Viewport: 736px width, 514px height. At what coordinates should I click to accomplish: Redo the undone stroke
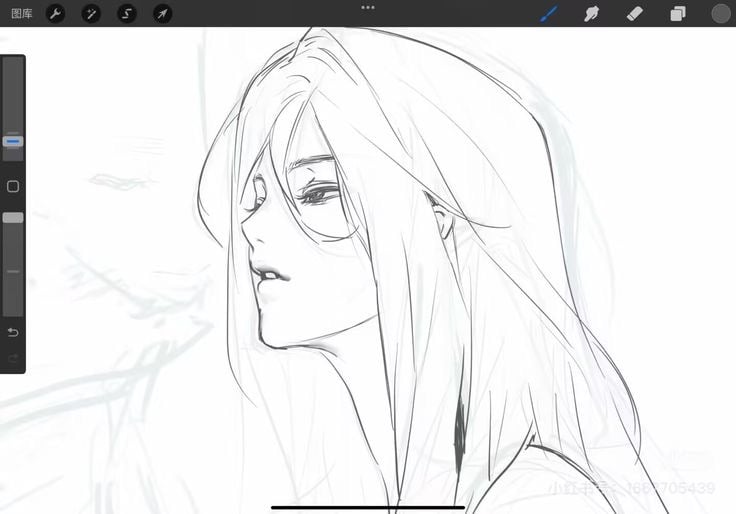[13, 358]
